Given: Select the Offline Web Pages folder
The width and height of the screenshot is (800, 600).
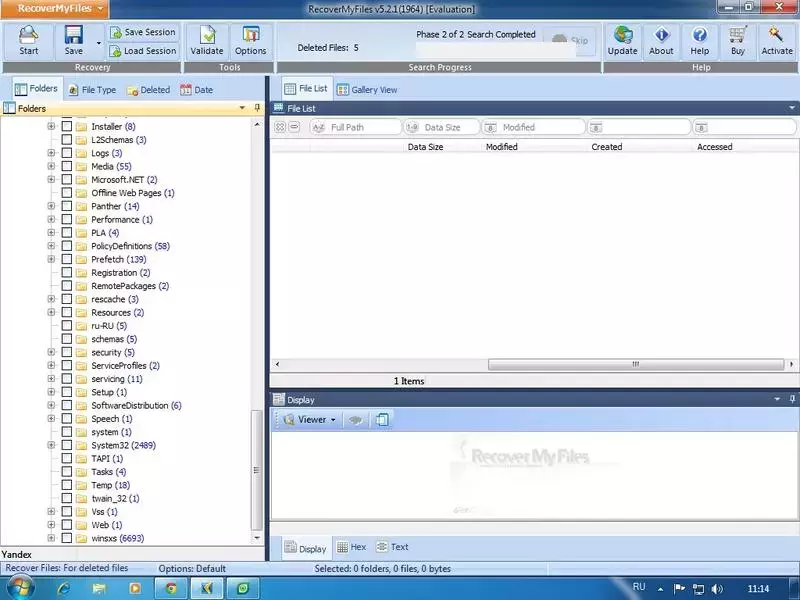Looking at the screenshot, I should click(x=133, y=193).
